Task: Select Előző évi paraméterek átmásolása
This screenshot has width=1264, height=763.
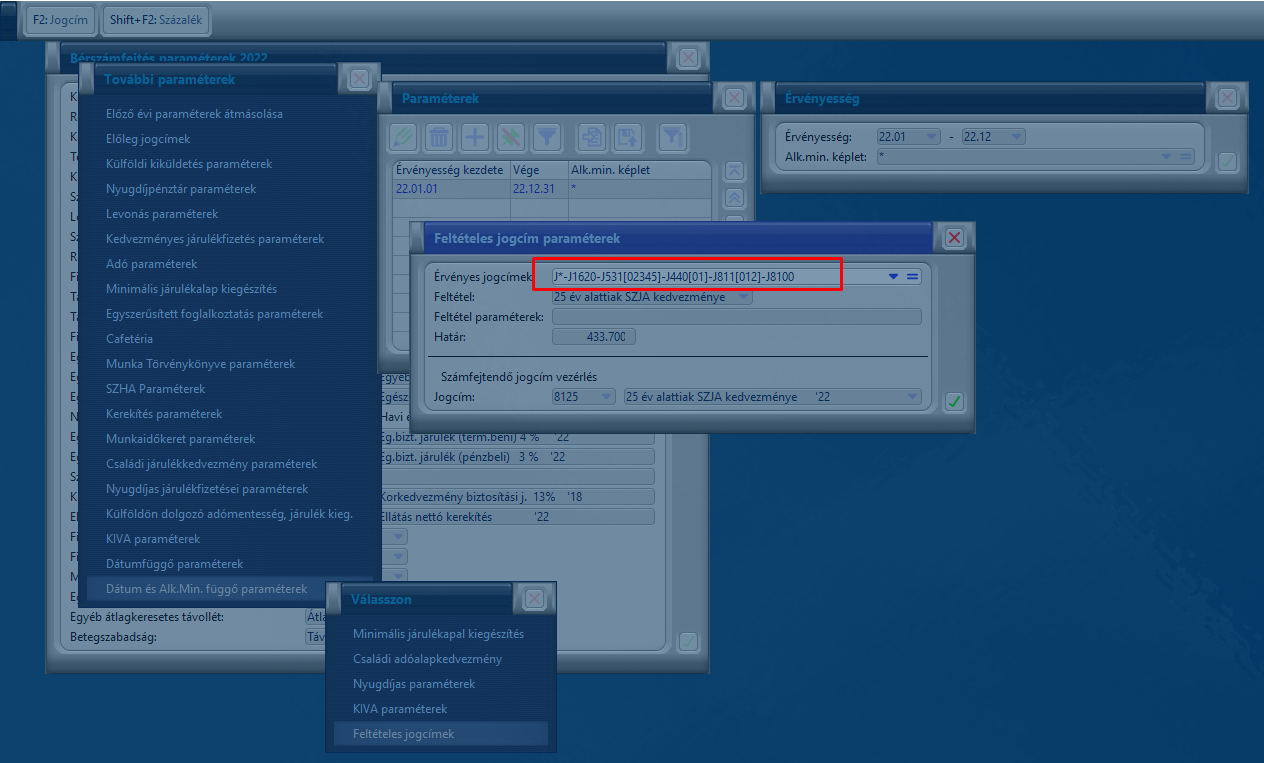Action: (x=194, y=114)
